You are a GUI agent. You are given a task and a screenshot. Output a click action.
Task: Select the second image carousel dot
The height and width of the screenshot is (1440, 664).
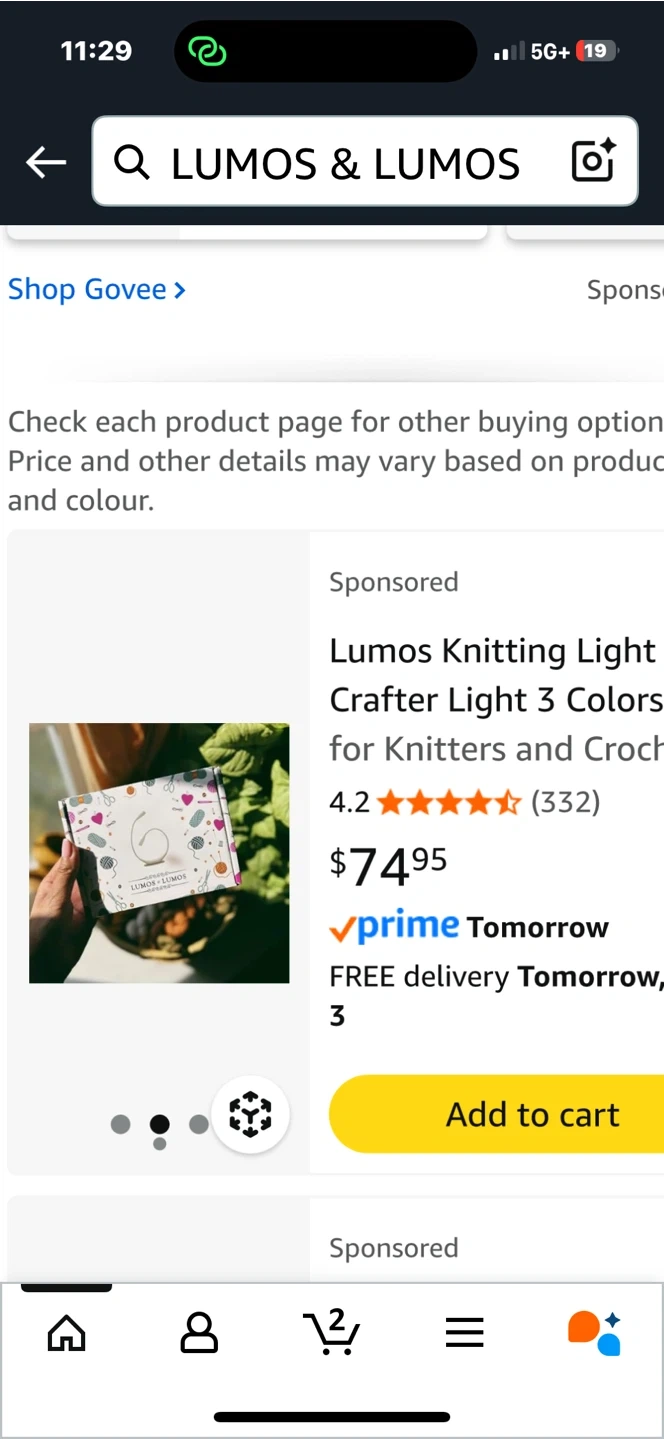point(159,1124)
